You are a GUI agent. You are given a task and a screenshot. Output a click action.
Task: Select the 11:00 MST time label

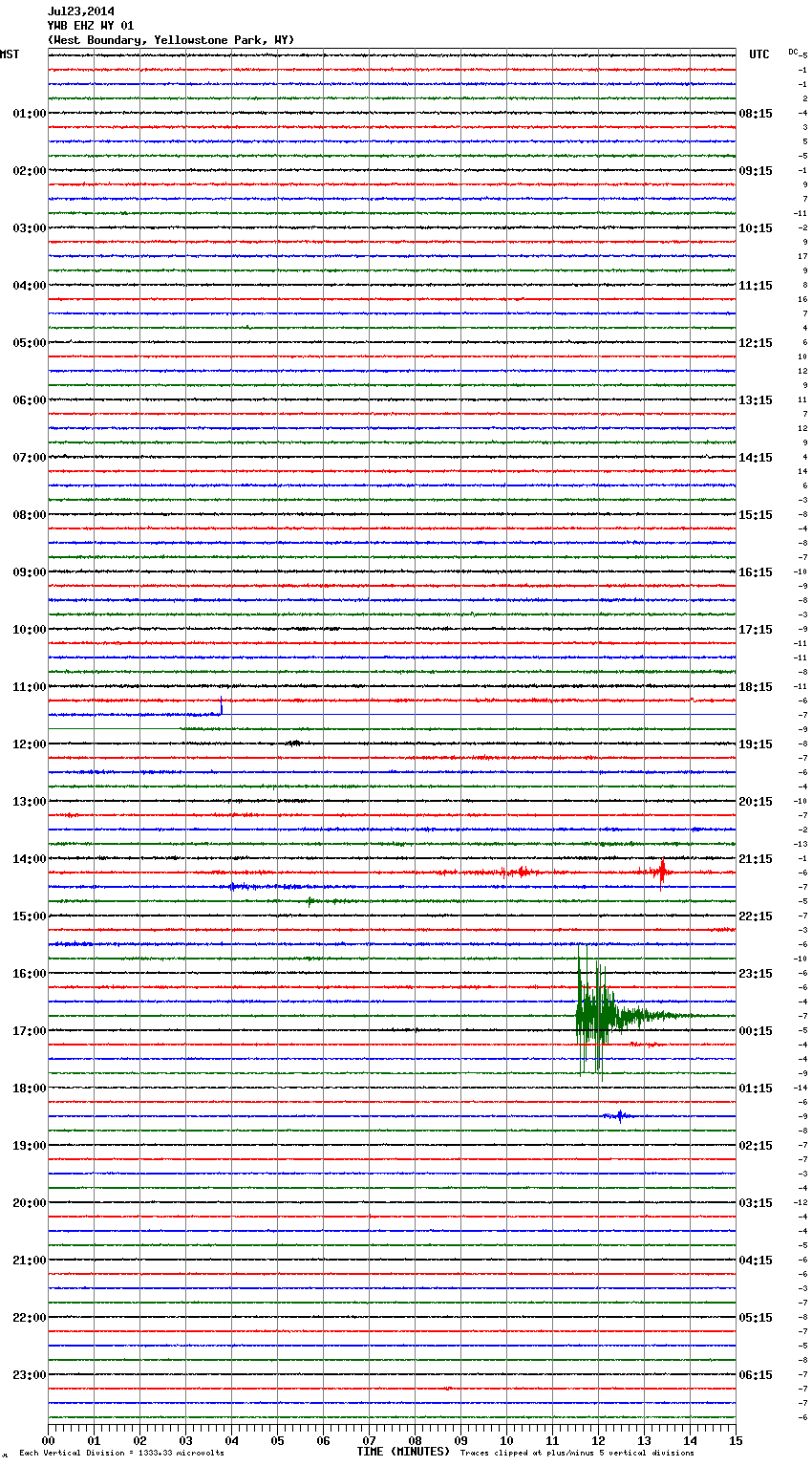pos(30,687)
